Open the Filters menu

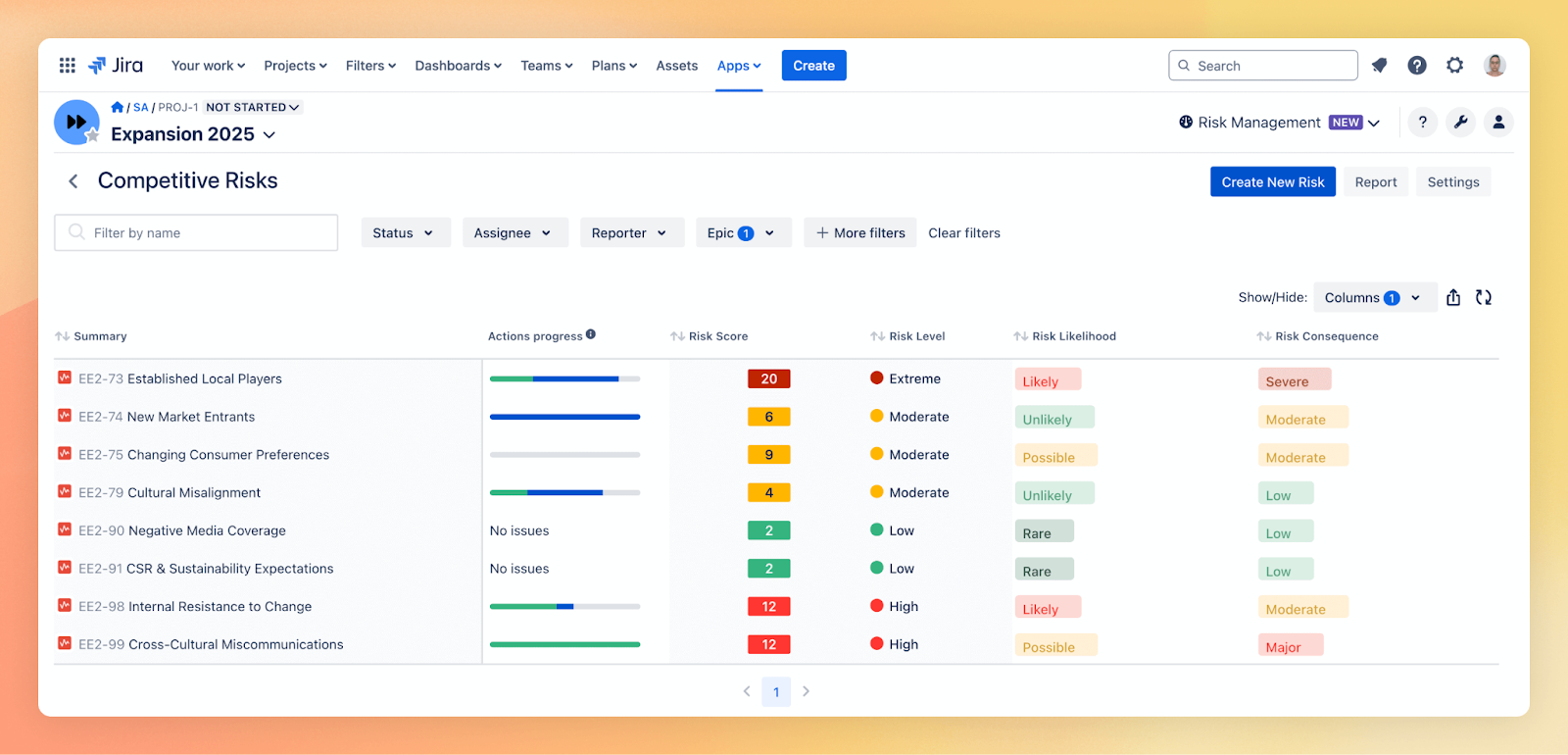click(370, 66)
